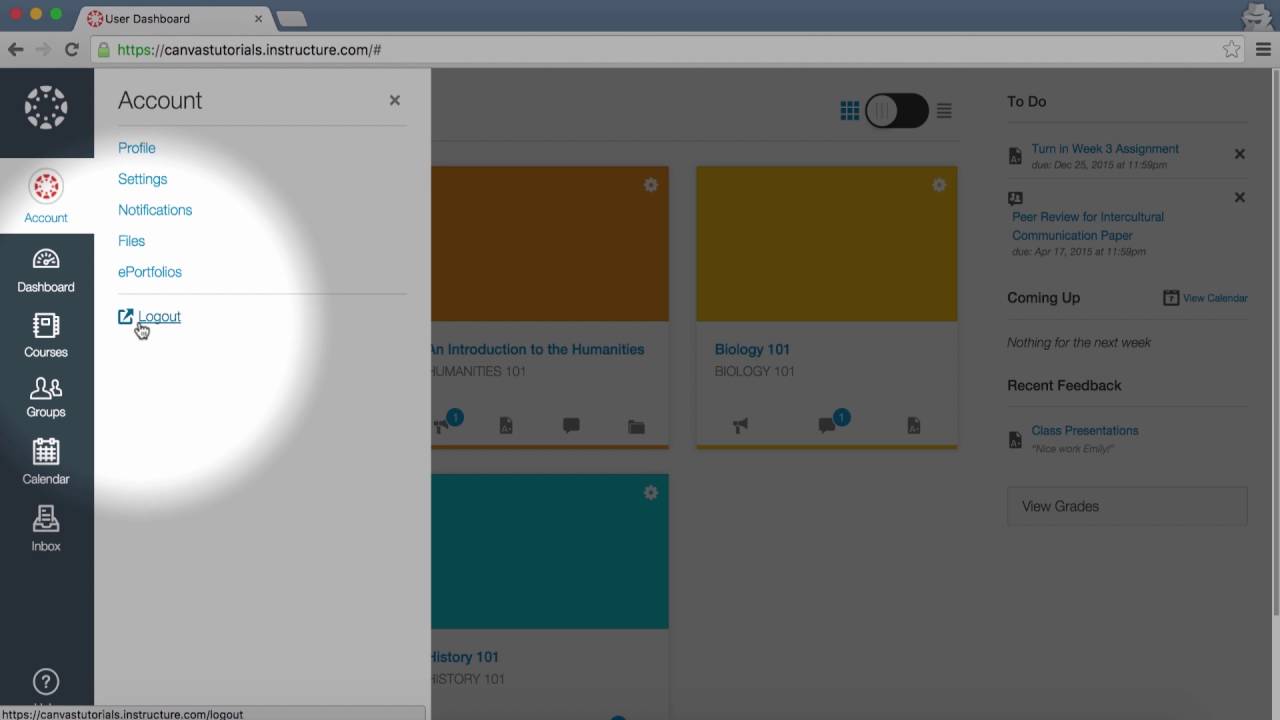Viewport: 1280px width, 720px height.
Task: Click the View Grades button
Action: [1127, 506]
